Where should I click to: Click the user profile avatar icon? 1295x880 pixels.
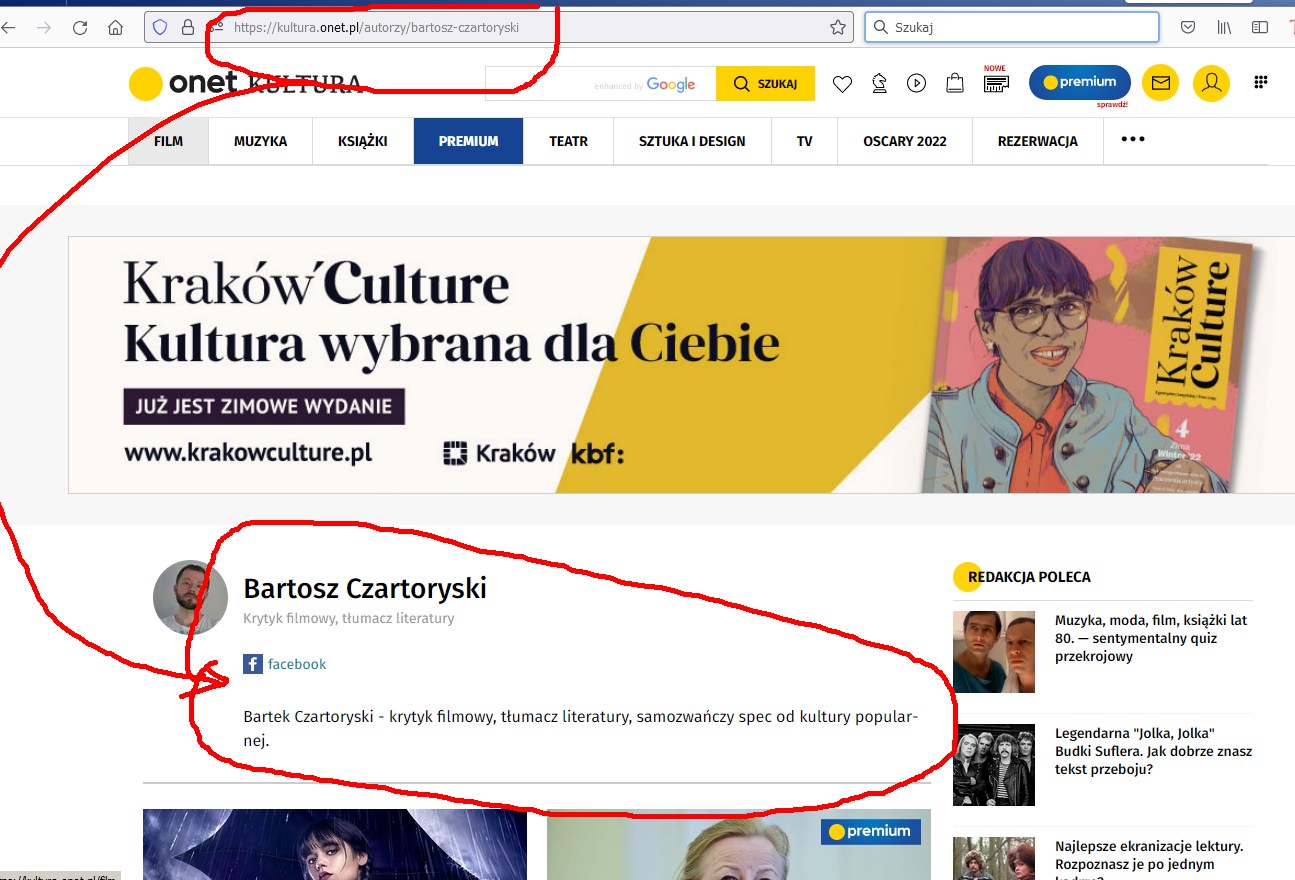coord(1211,83)
